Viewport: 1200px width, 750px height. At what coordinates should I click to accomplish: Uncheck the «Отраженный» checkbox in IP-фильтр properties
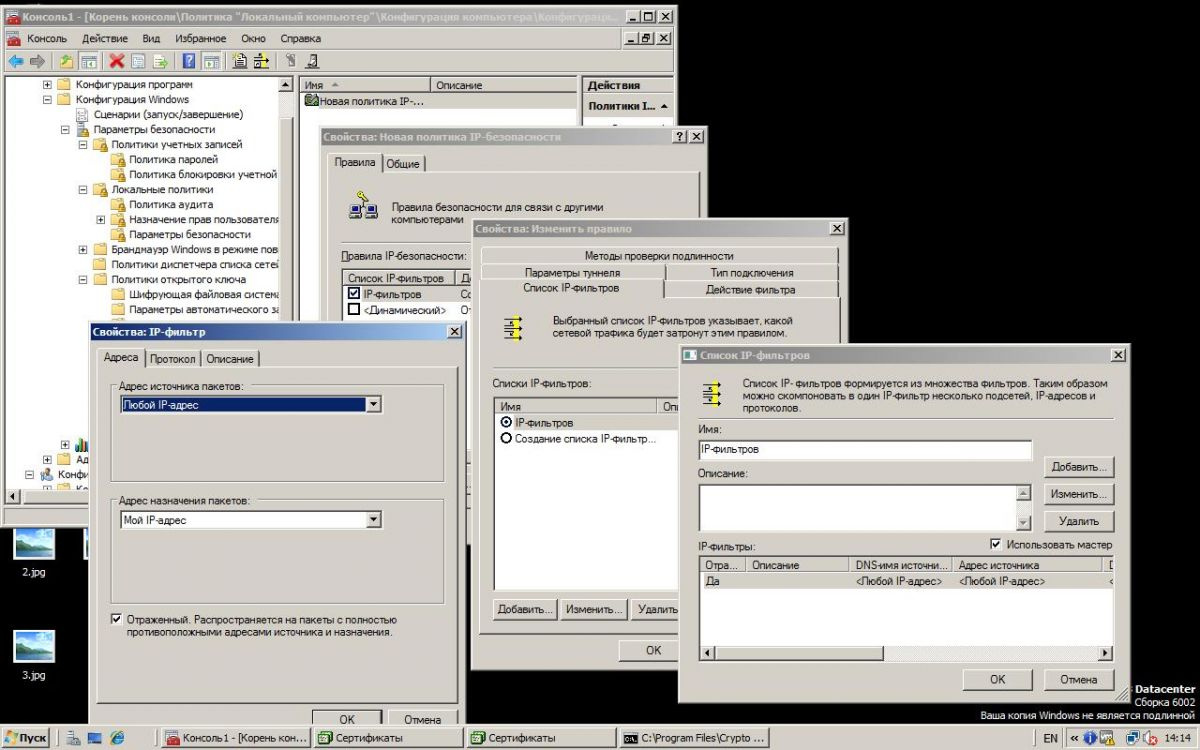click(x=117, y=619)
